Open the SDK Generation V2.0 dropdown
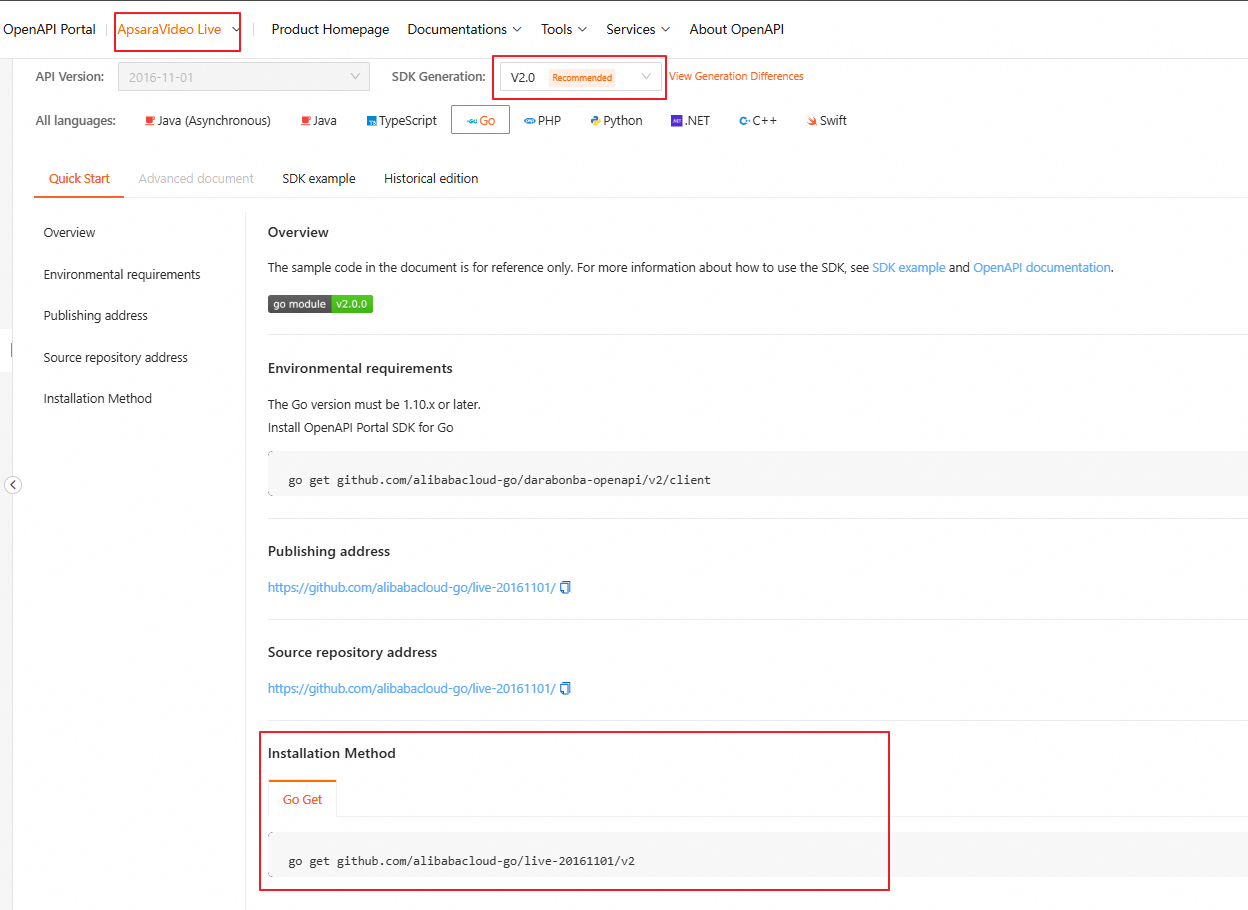 (x=581, y=77)
